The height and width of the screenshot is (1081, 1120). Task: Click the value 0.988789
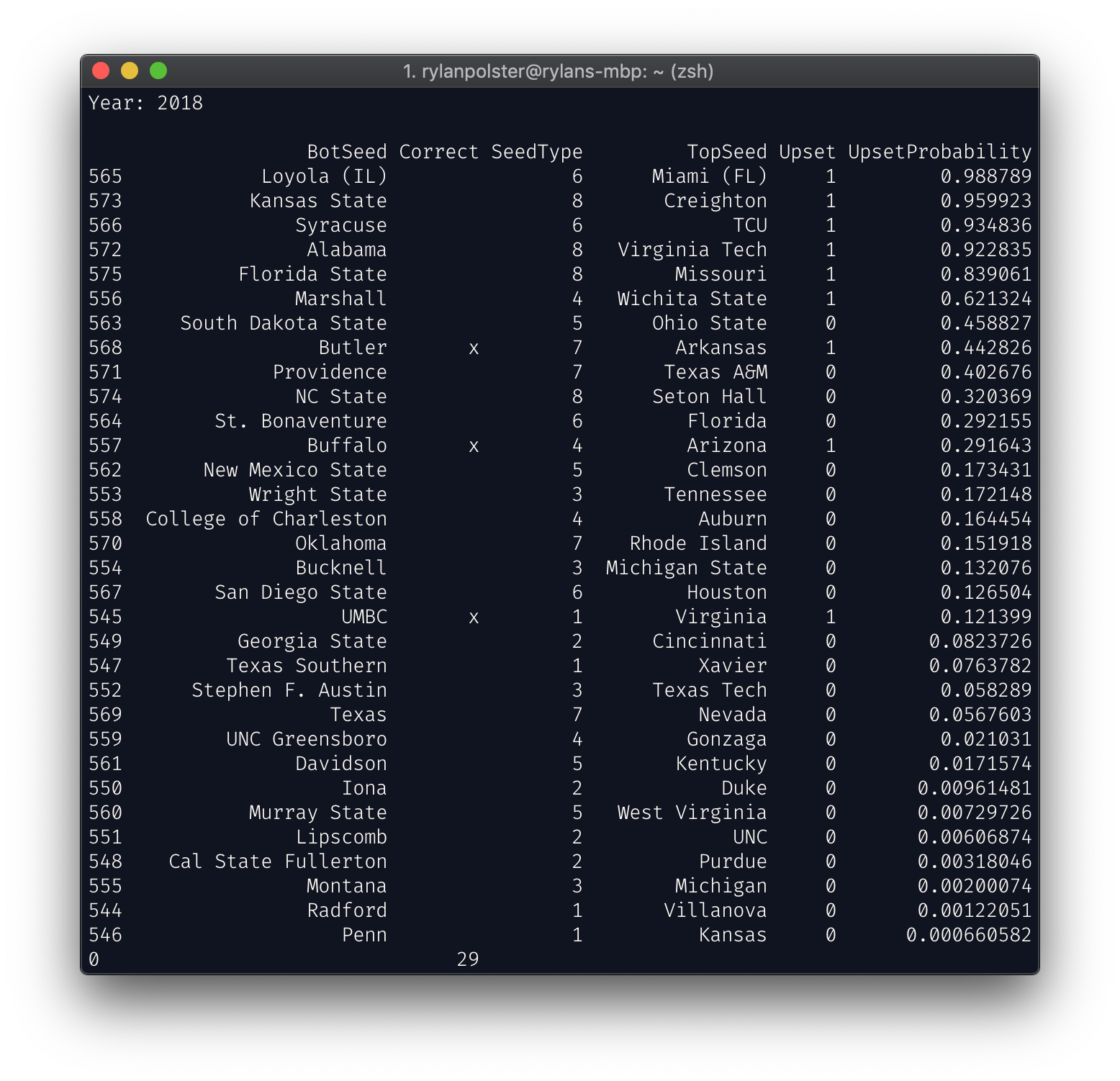pos(986,176)
